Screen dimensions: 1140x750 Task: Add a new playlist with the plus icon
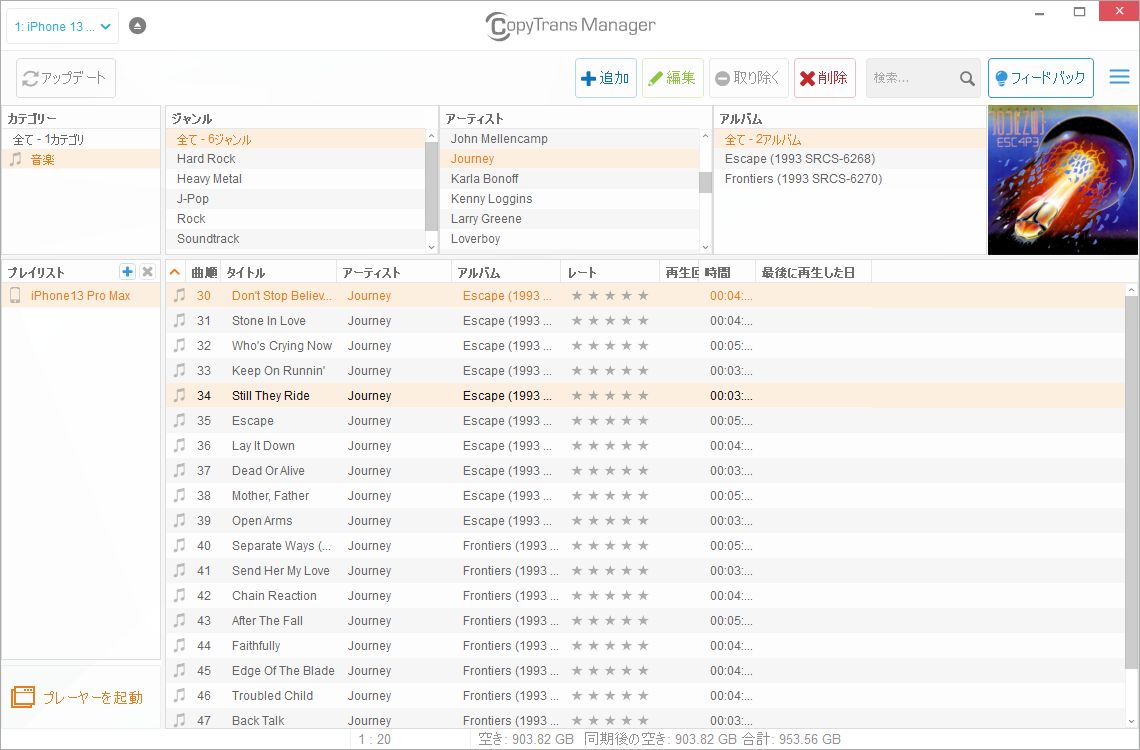[x=127, y=271]
